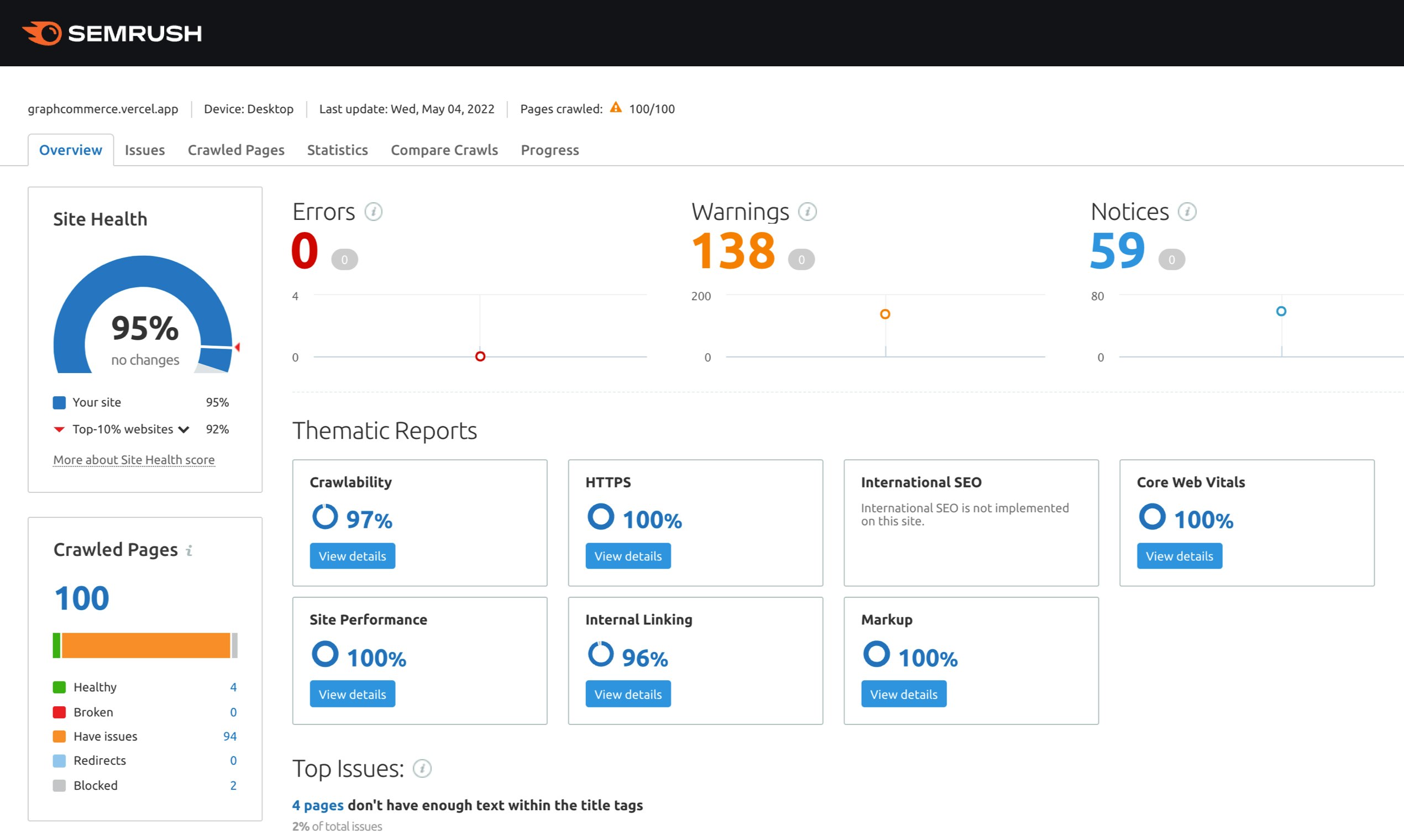View details of Crawlability report
Screen dimensions: 1404x840
click(x=352, y=556)
